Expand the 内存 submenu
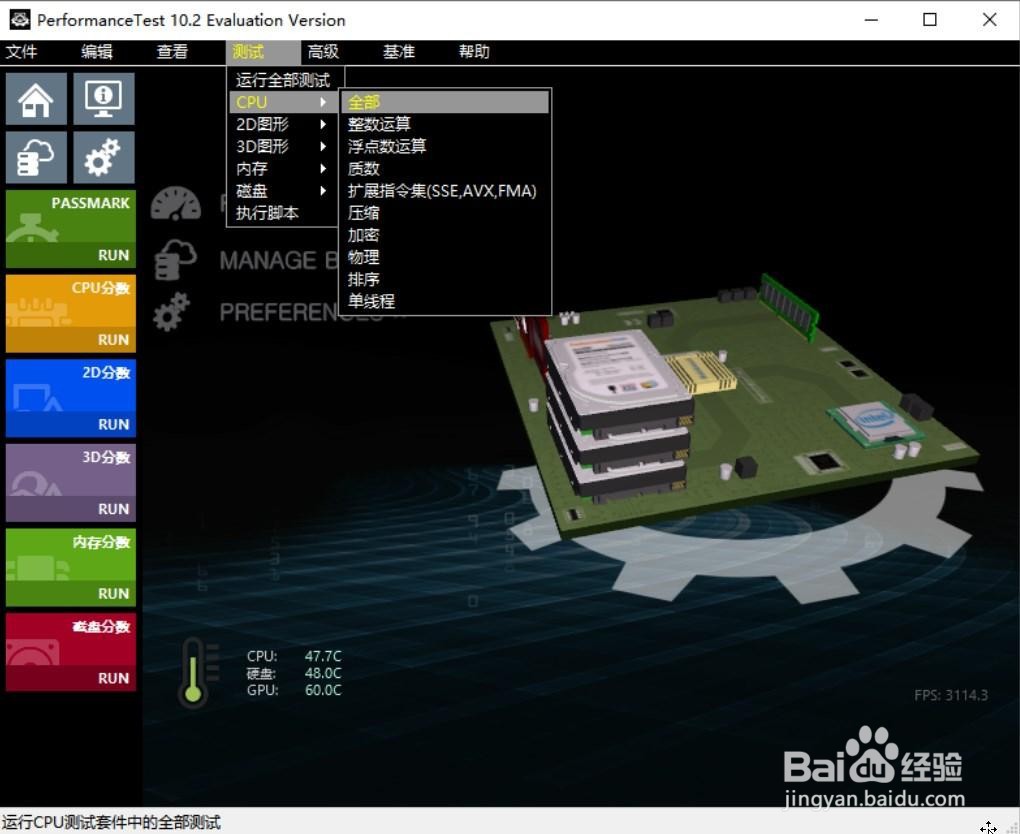This screenshot has height=834, width=1020. [x=283, y=168]
